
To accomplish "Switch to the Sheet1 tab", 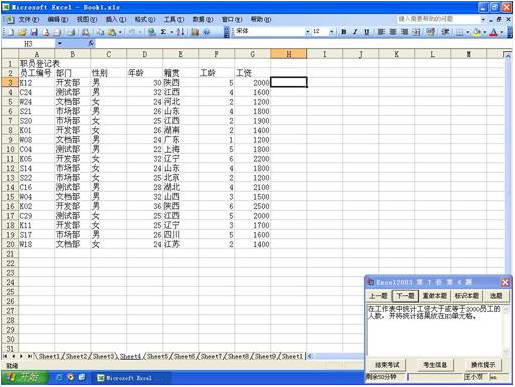I will pyautogui.click(x=48, y=356).
